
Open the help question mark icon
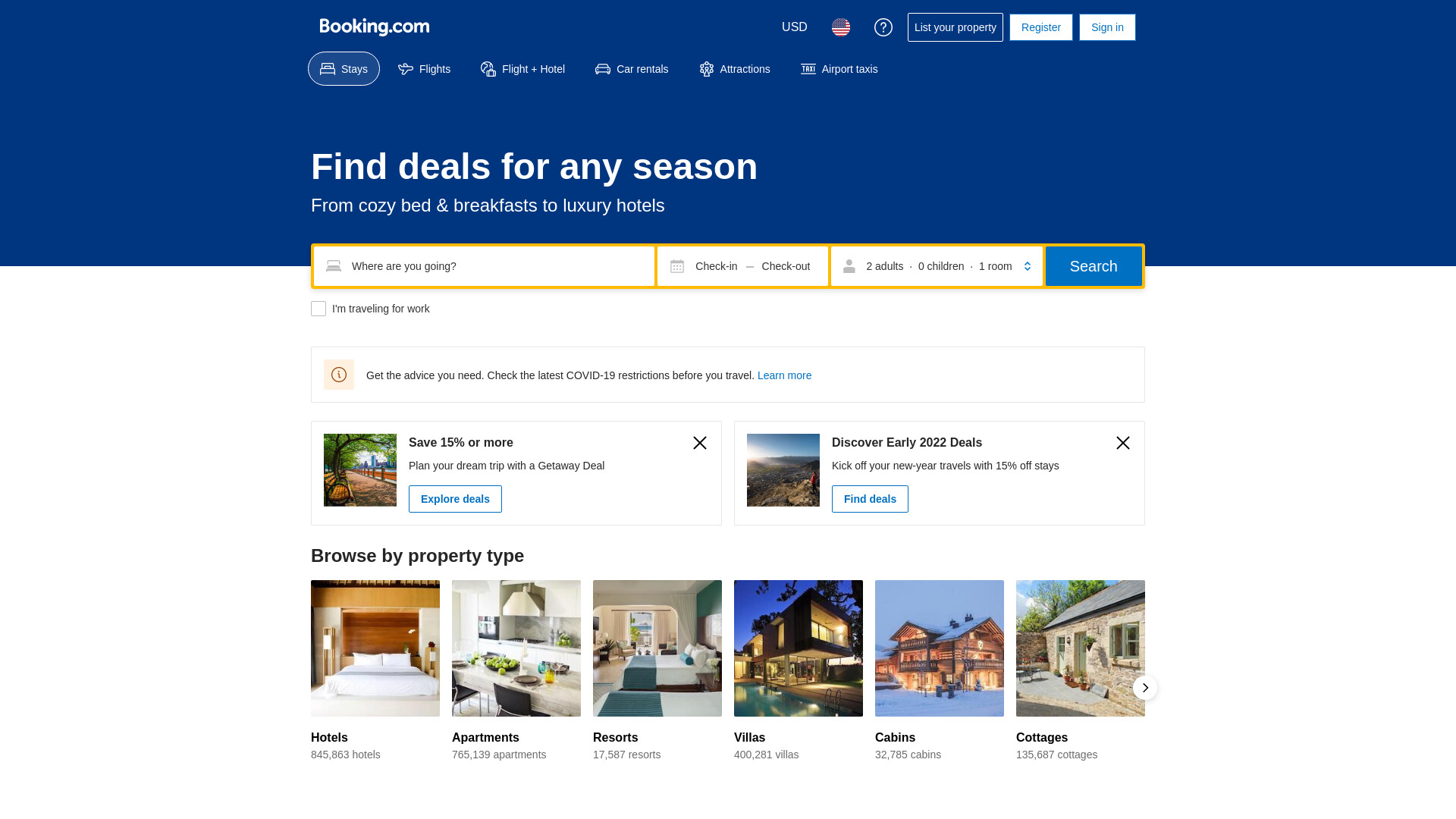883,27
